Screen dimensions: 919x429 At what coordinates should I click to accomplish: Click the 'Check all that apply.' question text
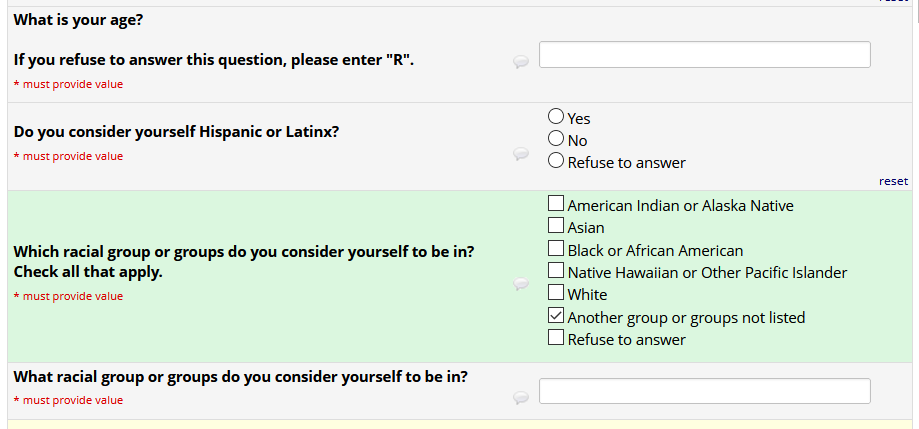tap(88, 271)
